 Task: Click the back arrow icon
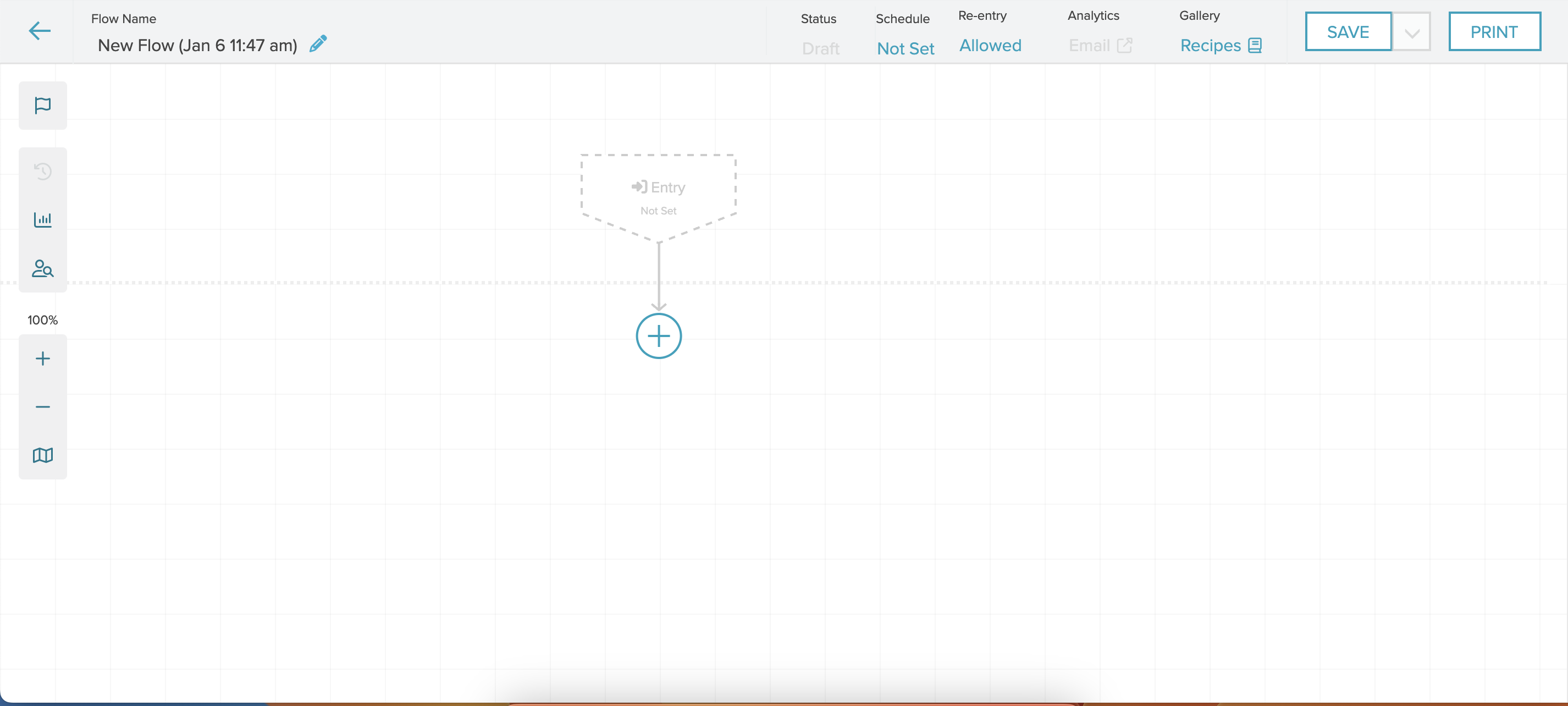[x=40, y=31]
